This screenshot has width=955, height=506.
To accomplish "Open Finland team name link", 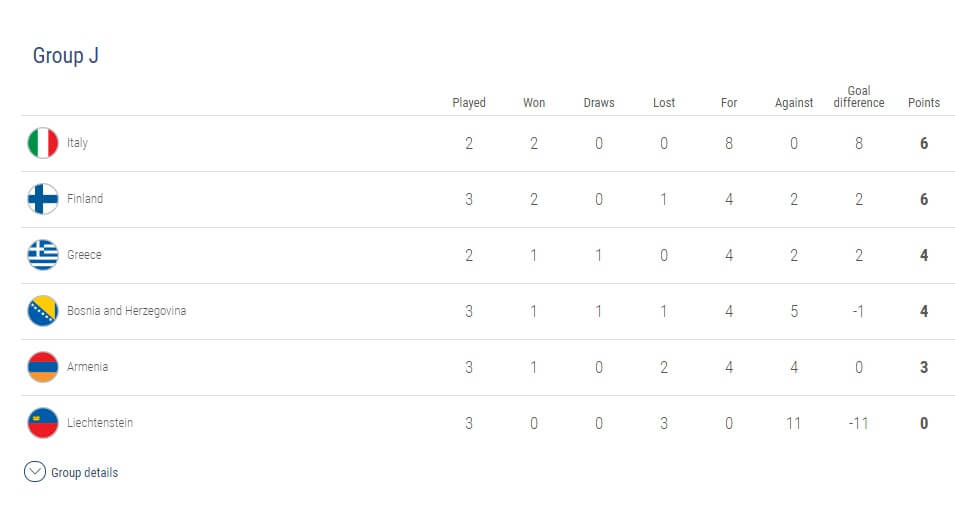I will (85, 199).
